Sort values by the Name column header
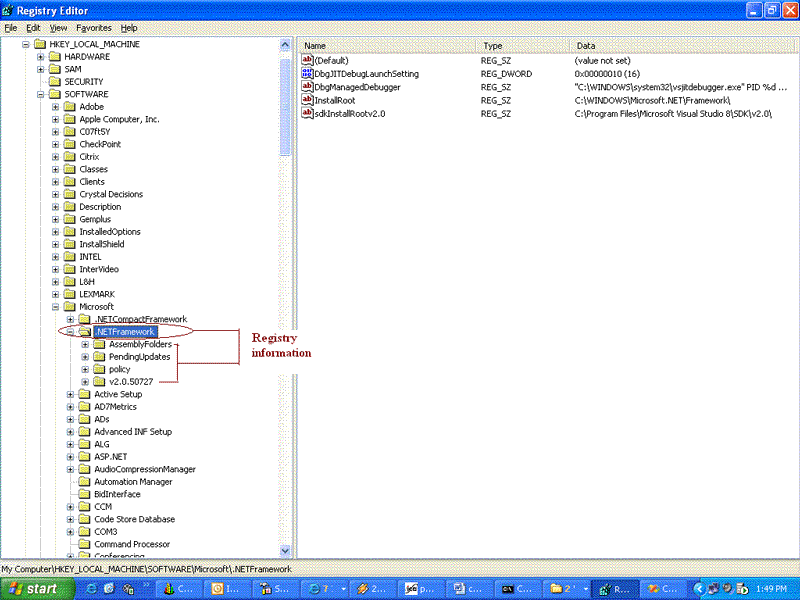This screenshot has height=600, width=800. pos(388,46)
